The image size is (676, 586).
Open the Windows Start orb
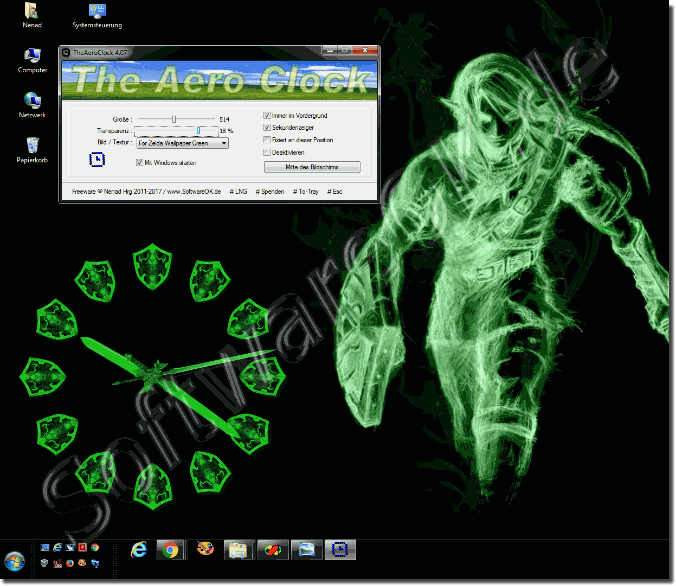(15, 561)
